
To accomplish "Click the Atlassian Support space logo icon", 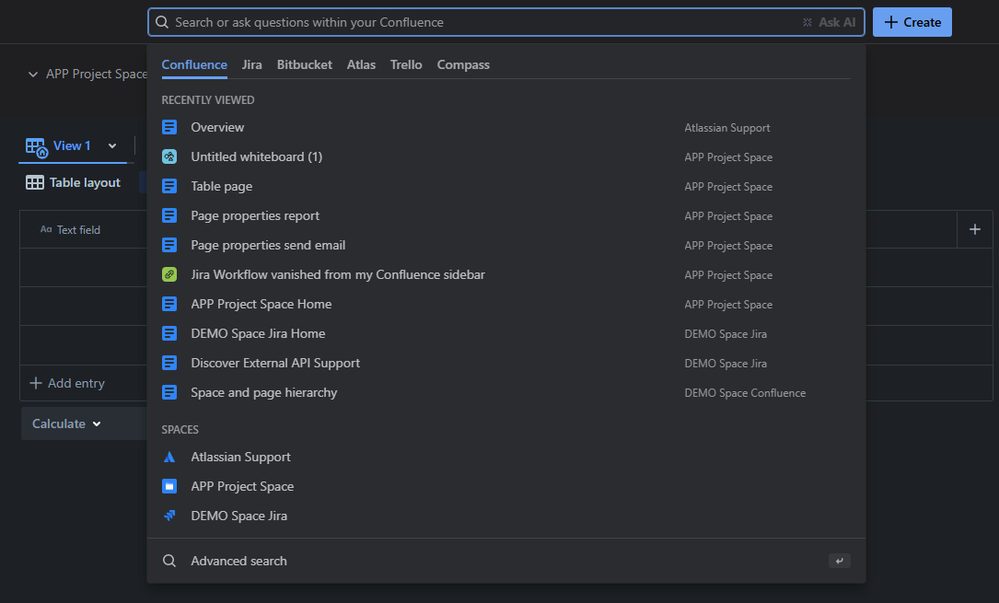I will (169, 457).
